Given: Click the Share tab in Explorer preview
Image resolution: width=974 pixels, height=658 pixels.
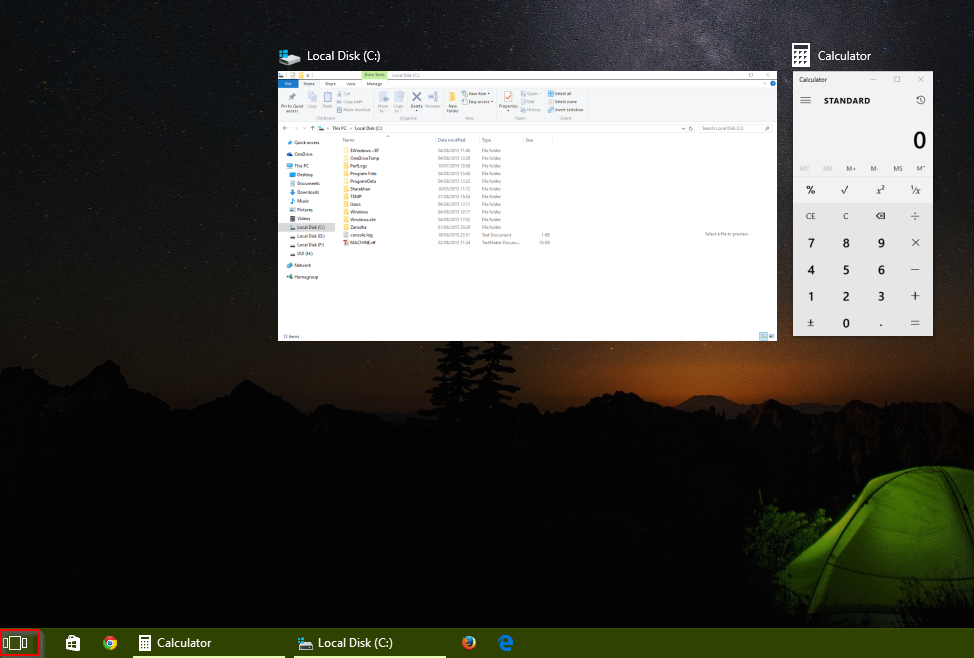Looking at the screenshot, I should 330,84.
